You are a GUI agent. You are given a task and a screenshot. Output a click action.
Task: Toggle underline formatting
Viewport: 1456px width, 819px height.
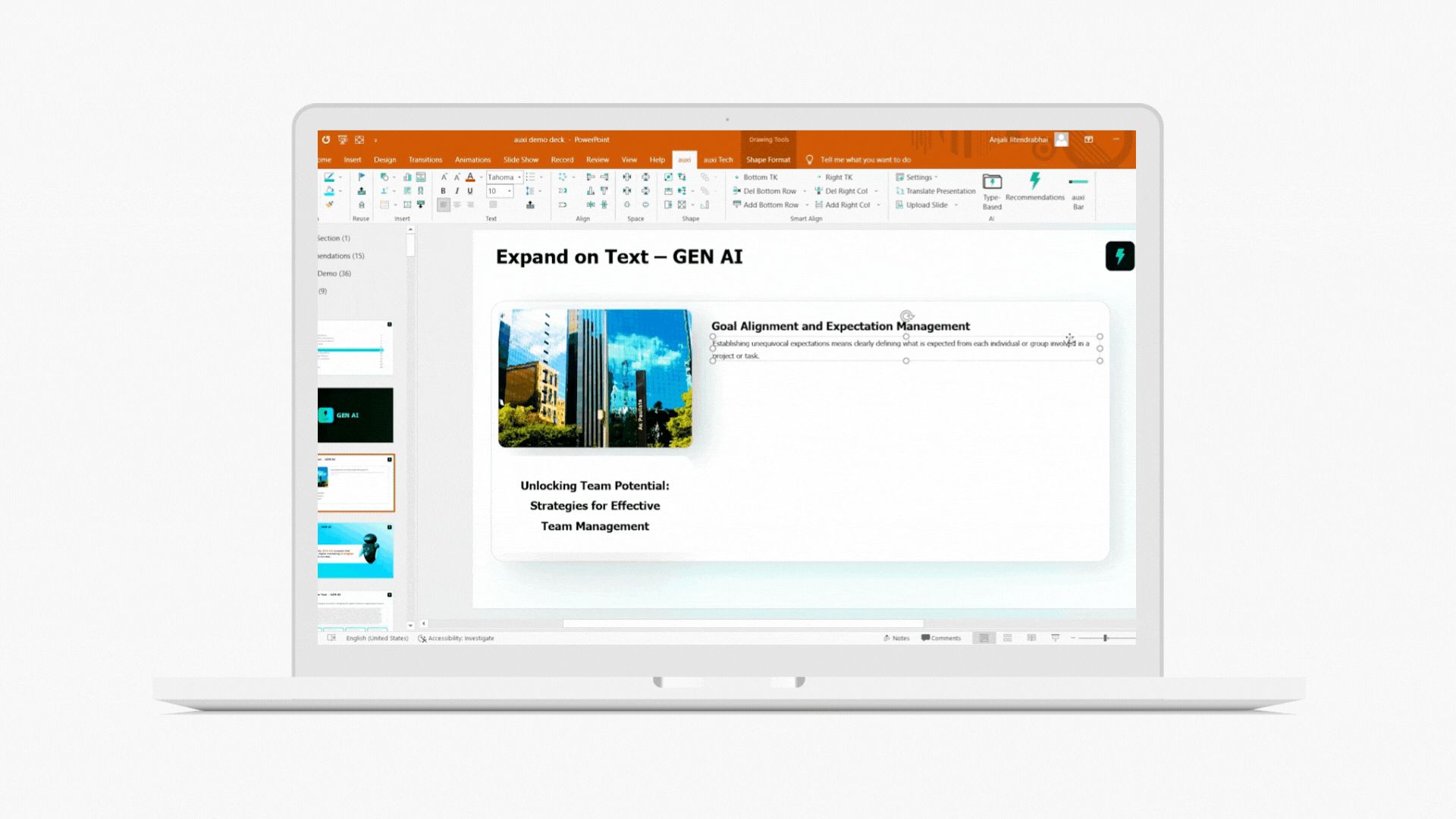tap(470, 191)
